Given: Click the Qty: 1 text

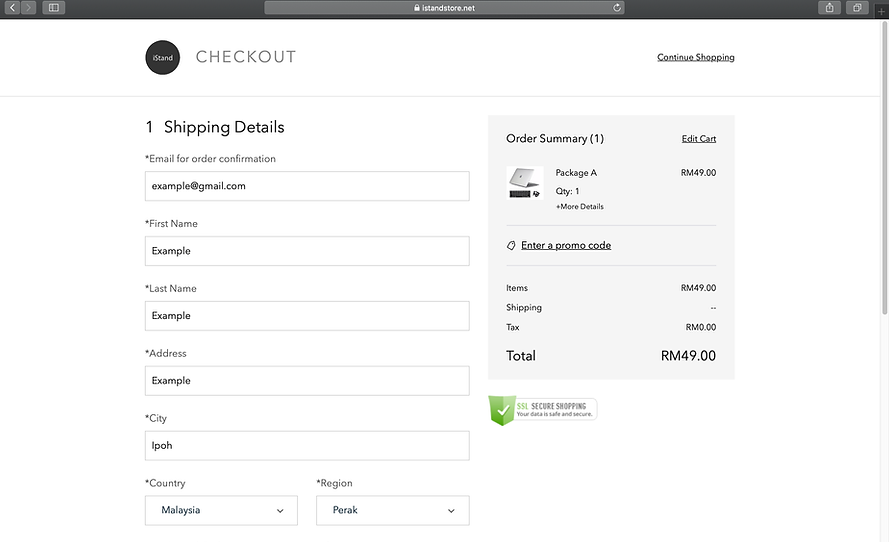Looking at the screenshot, I should pos(568,192).
